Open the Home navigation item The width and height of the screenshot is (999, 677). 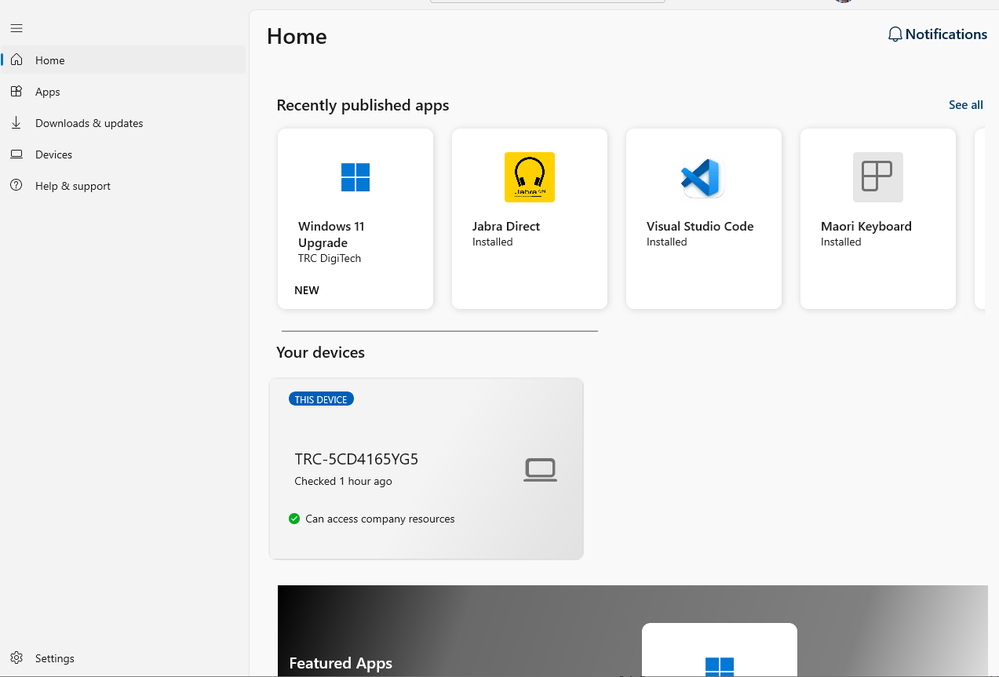(x=124, y=60)
